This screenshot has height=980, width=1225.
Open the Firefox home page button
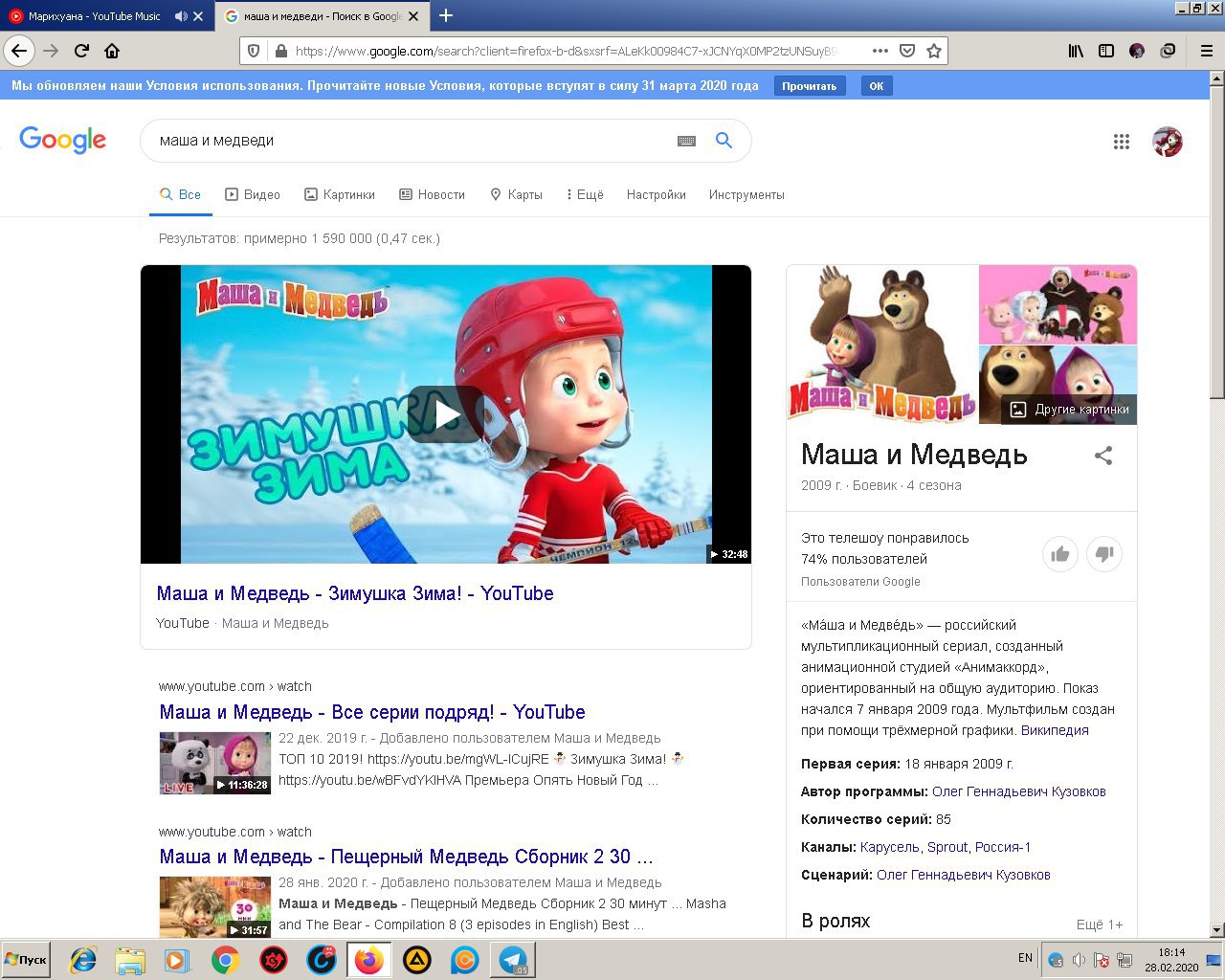point(112,52)
